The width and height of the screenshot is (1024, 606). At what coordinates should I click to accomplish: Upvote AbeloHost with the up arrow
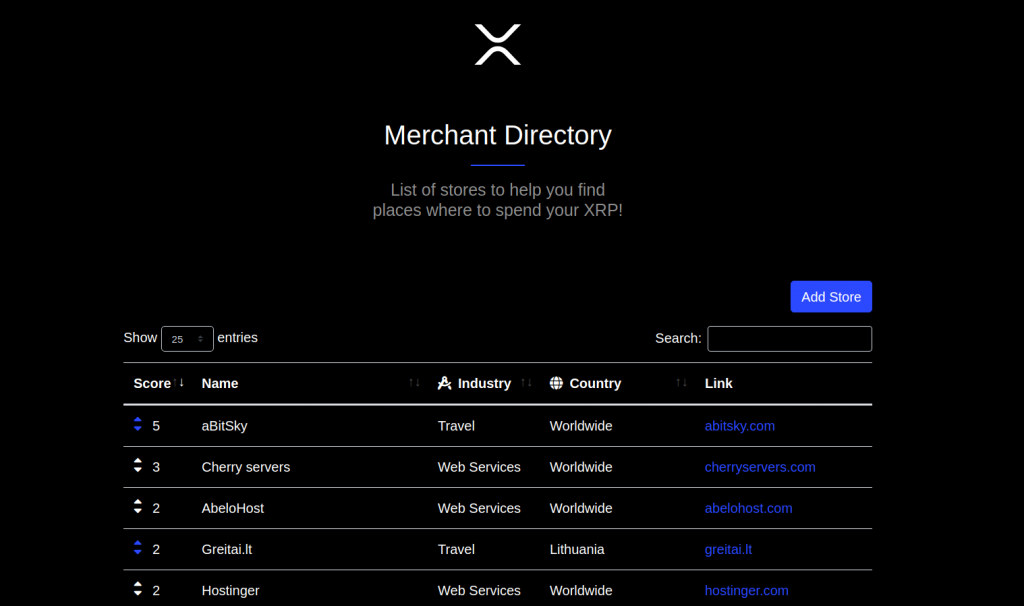(x=138, y=502)
